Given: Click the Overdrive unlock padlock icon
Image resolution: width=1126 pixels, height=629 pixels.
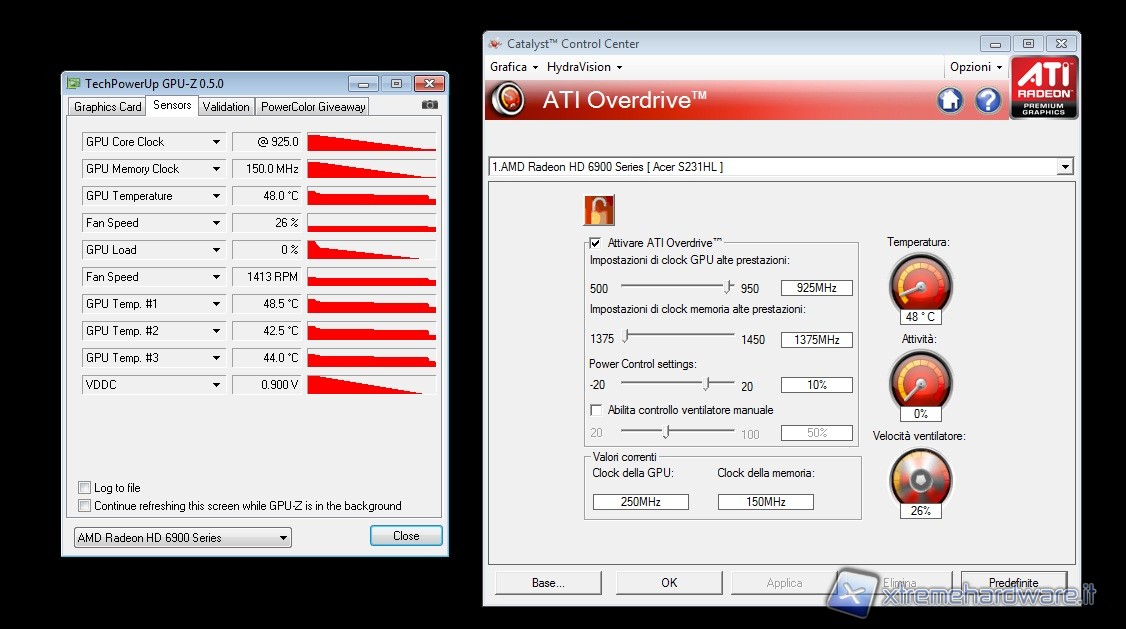Looking at the screenshot, I should click(598, 211).
